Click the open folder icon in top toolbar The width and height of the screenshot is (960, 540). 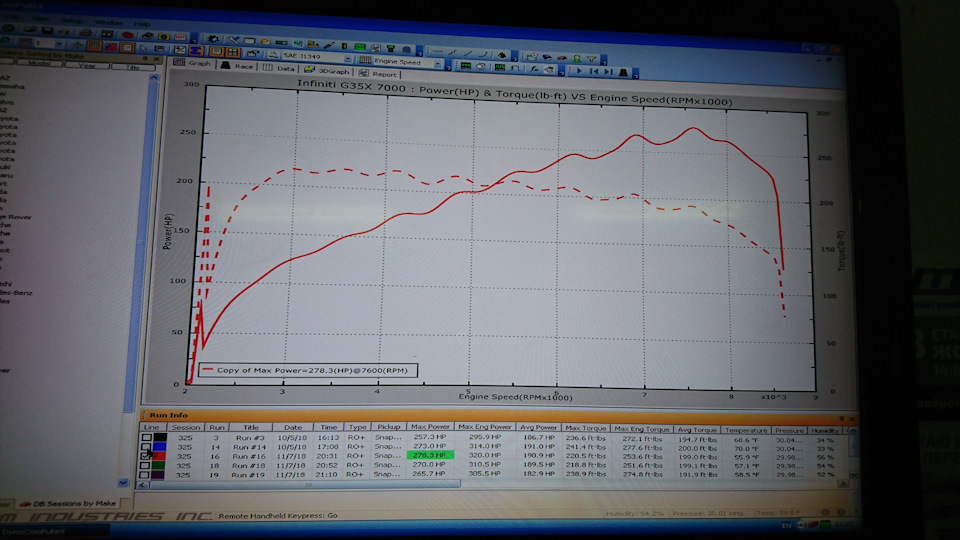[x=28, y=30]
